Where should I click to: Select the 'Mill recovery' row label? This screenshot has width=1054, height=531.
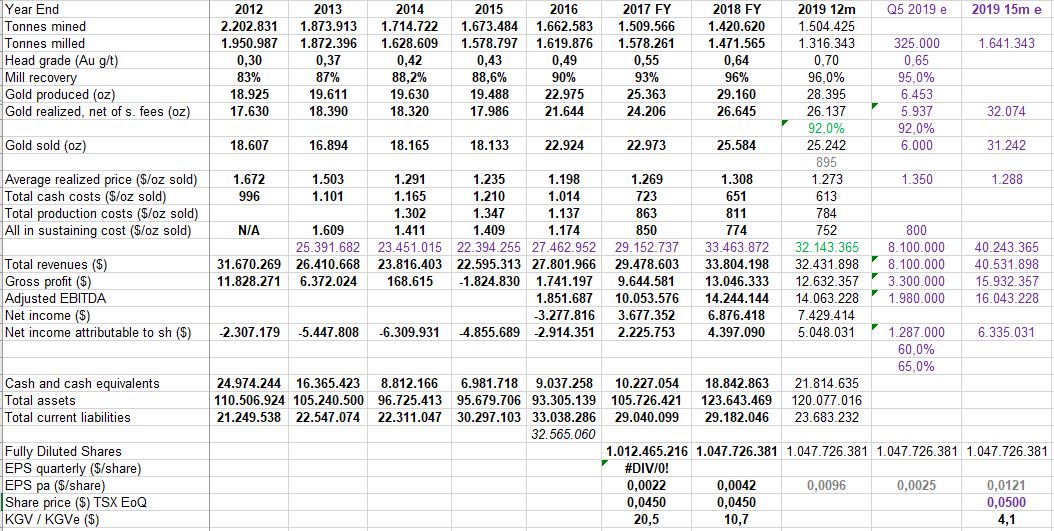coord(40,77)
